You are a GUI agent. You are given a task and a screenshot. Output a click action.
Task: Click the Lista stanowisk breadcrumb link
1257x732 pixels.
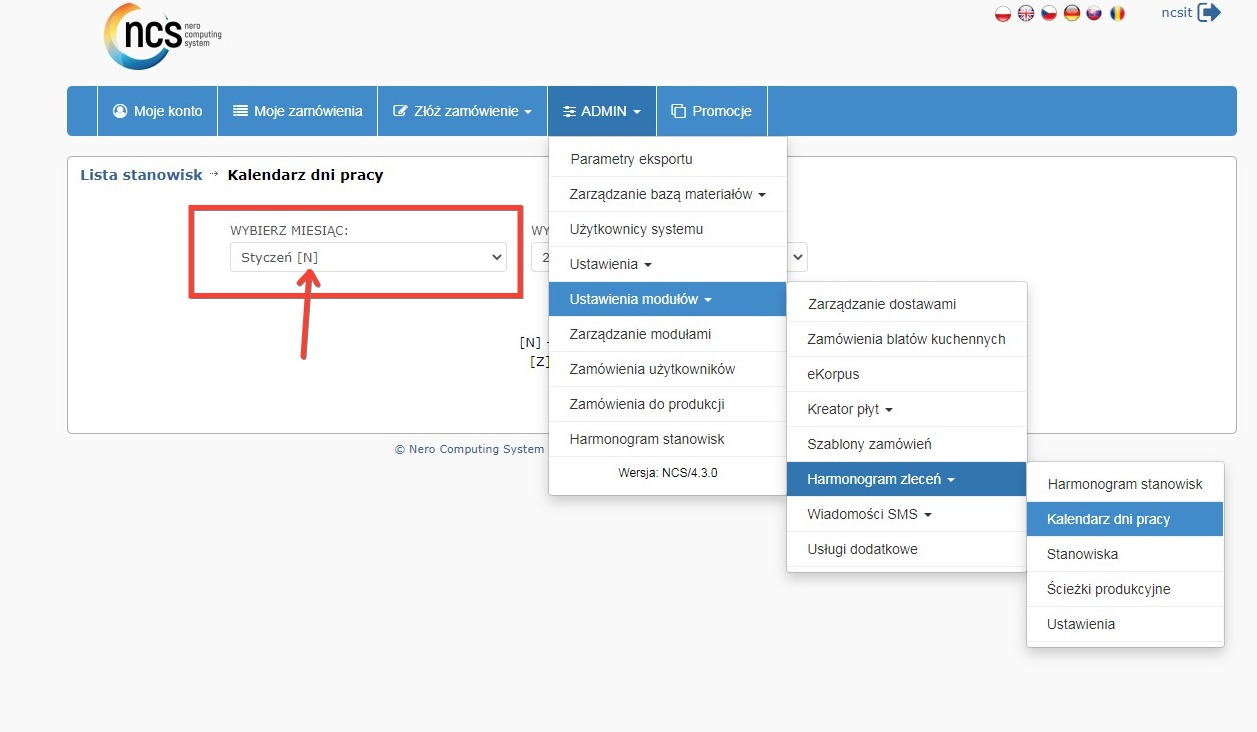coord(141,175)
